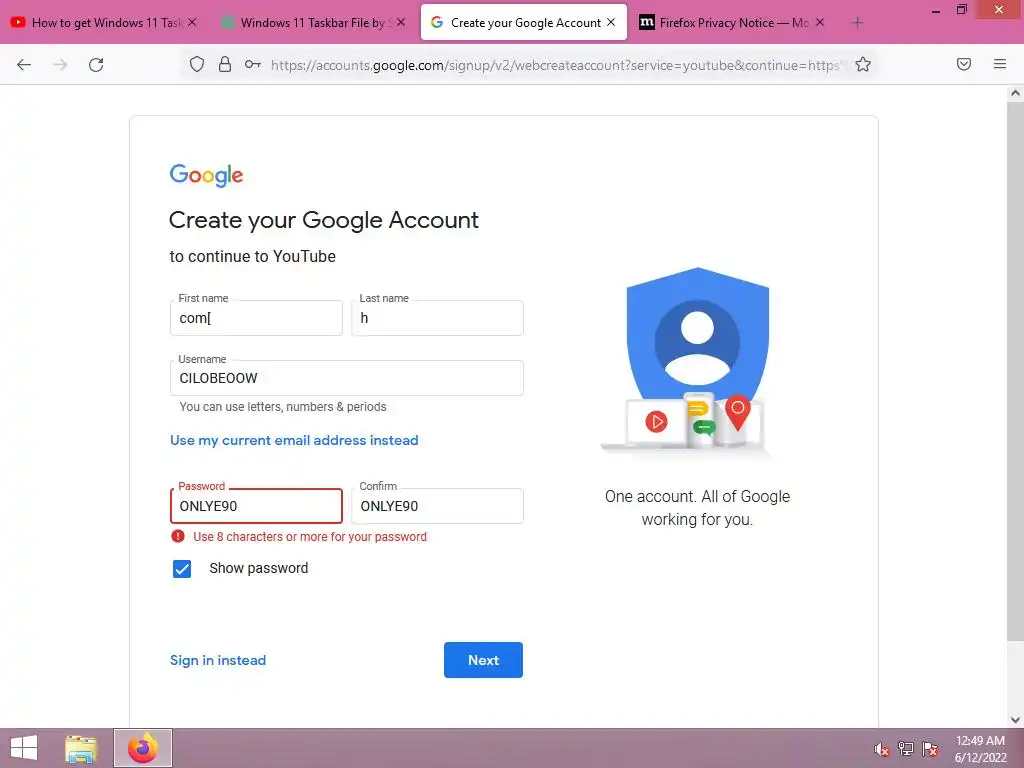Click the muted volume tray icon

click(x=881, y=749)
